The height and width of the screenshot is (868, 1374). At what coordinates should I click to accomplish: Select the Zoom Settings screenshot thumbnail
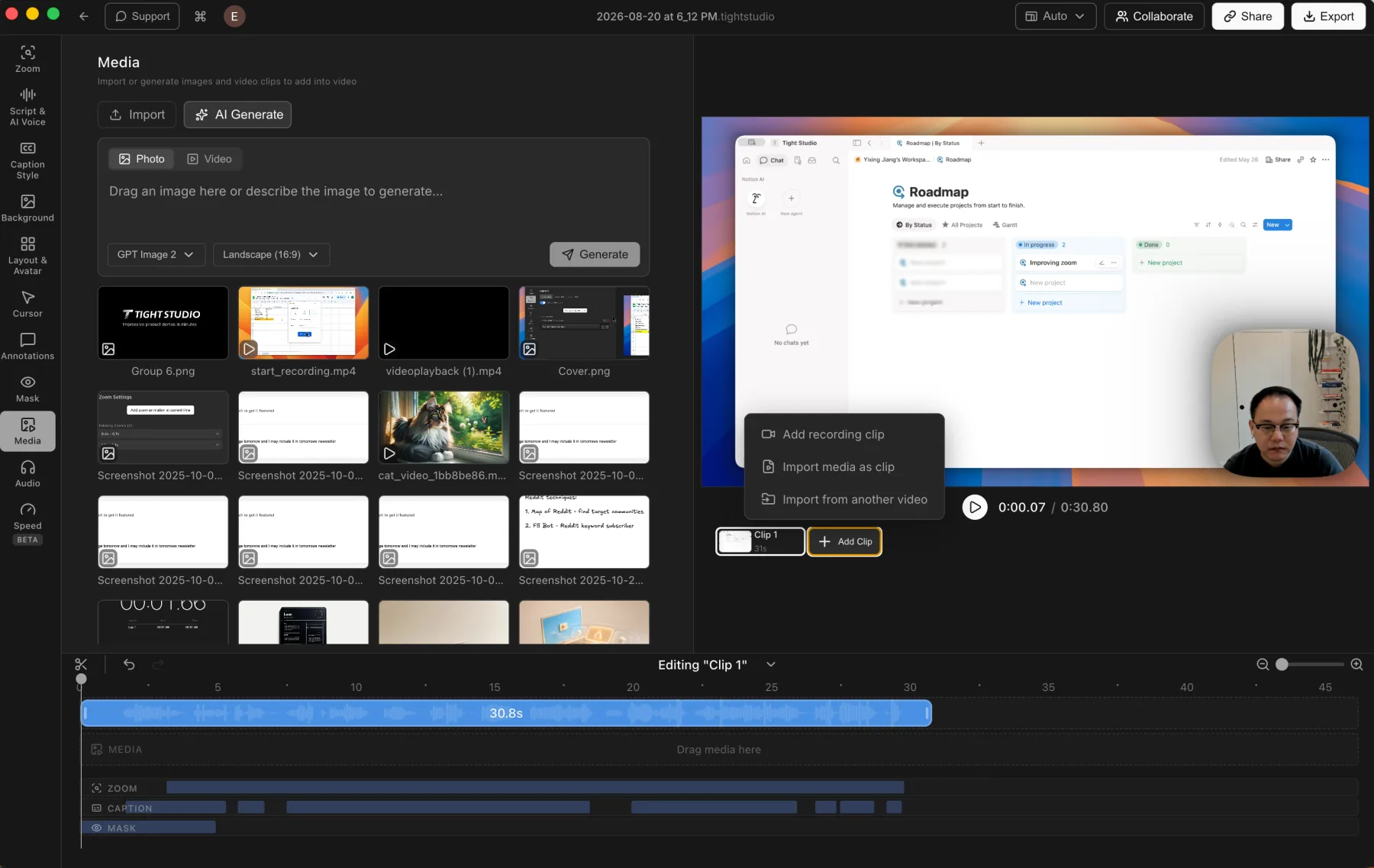coord(163,428)
